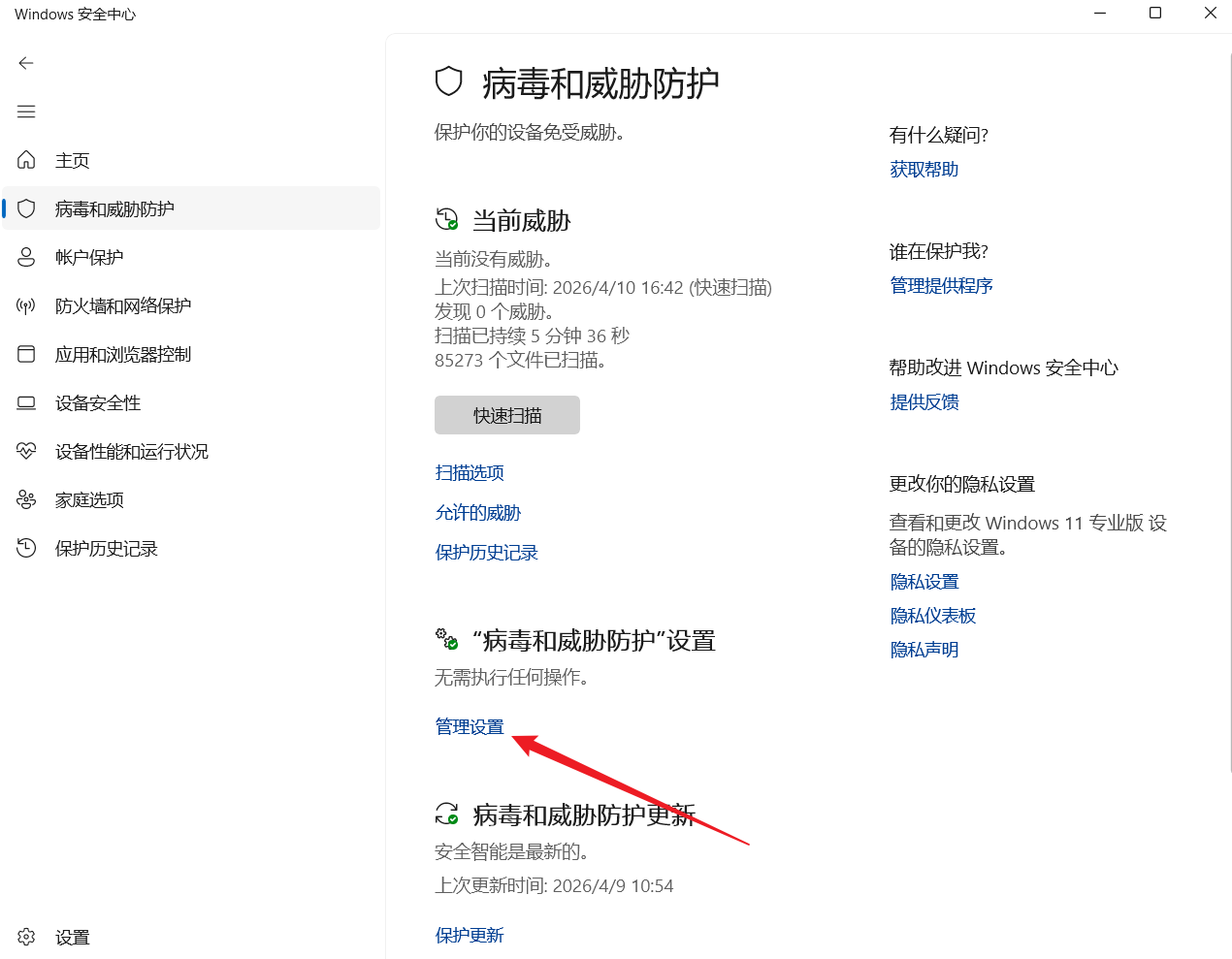Click the shield icon beside 病毒和威胁防护 in sidebar

click(x=26, y=208)
